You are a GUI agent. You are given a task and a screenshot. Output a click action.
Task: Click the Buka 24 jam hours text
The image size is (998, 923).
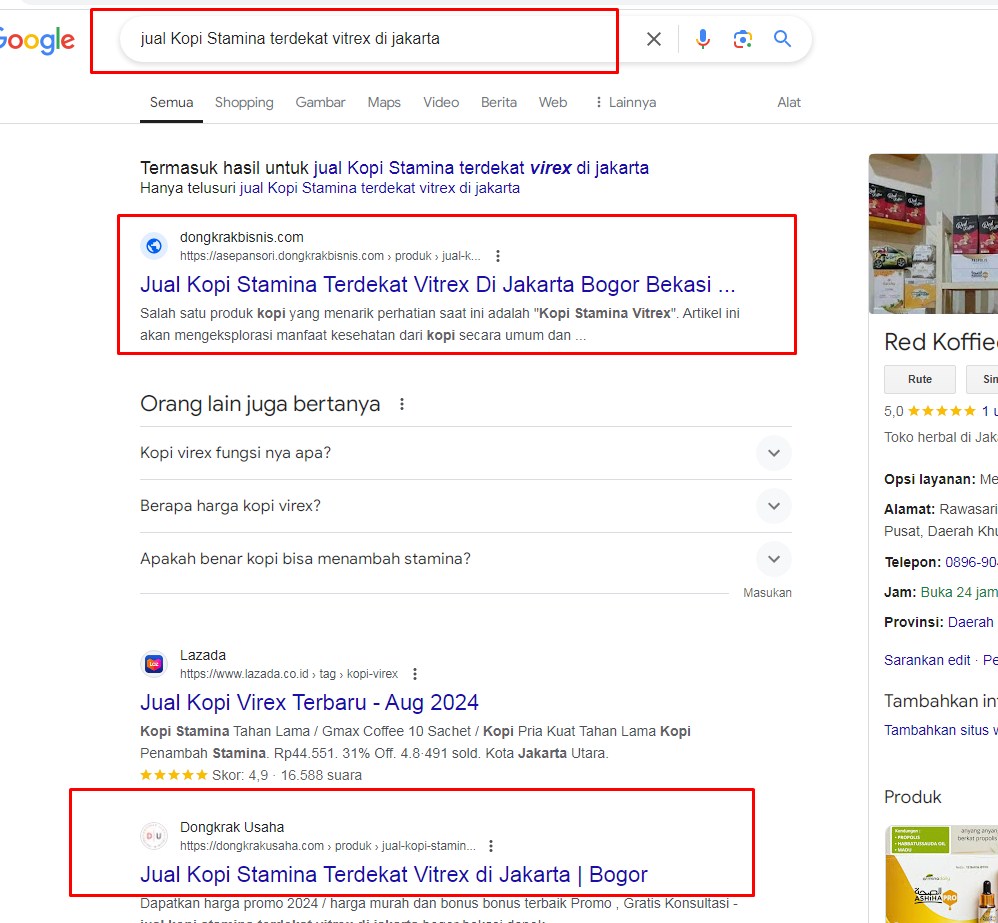pos(959,592)
